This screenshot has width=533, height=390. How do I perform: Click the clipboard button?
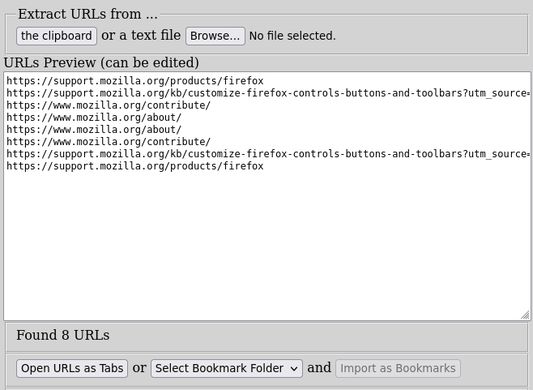point(56,36)
